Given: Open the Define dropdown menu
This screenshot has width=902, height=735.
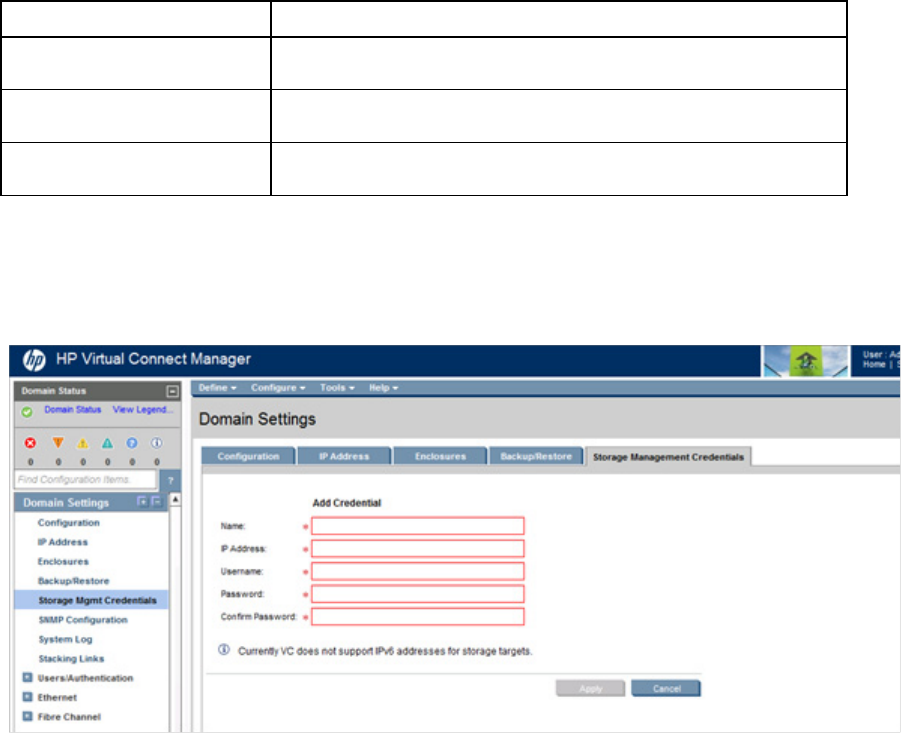Looking at the screenshot, I should coord(217,388).
